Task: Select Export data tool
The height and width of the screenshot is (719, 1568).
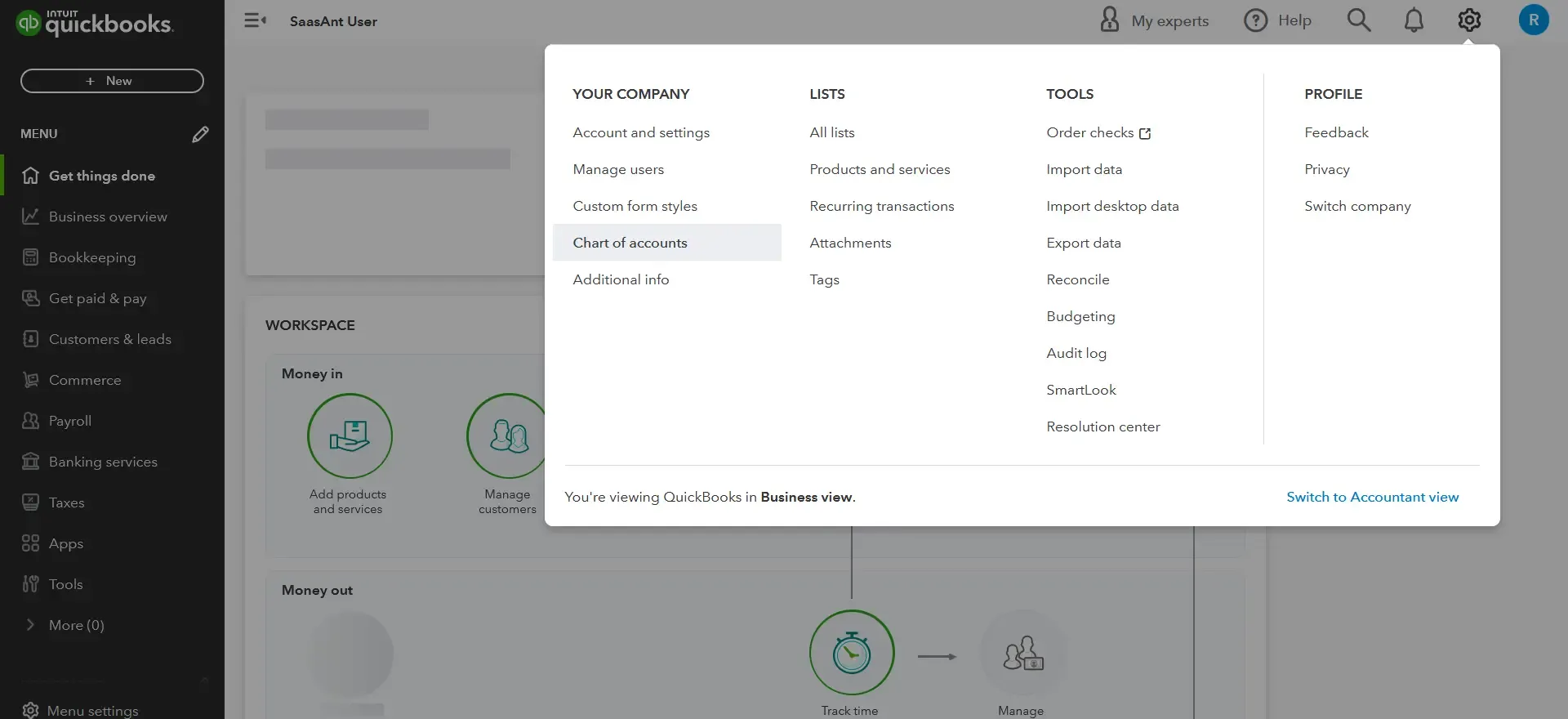Action: click(1083, 243)
